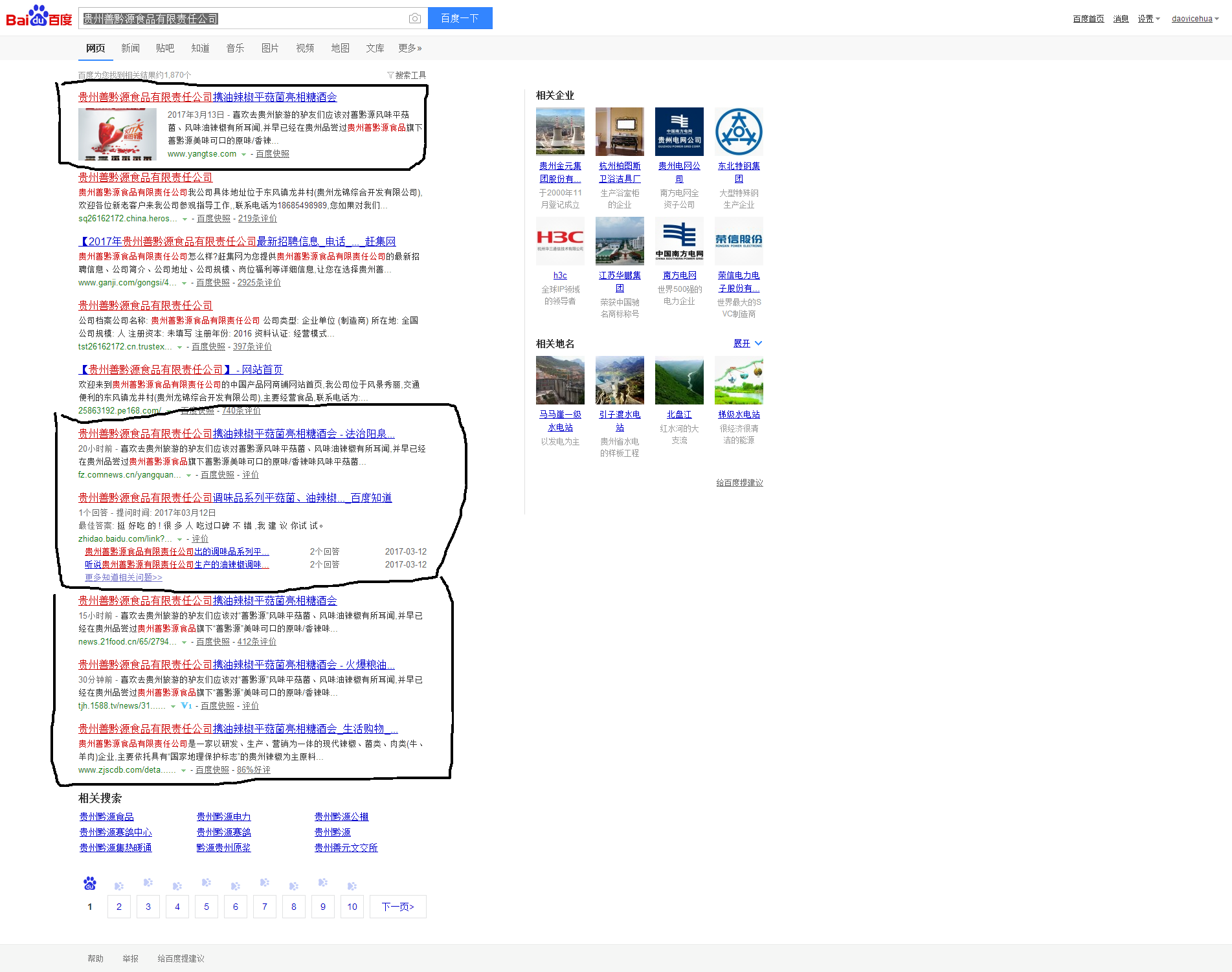Open the 412条评价 reviews link
This screenshot has width=1232, height=972.
pos(257,642)
